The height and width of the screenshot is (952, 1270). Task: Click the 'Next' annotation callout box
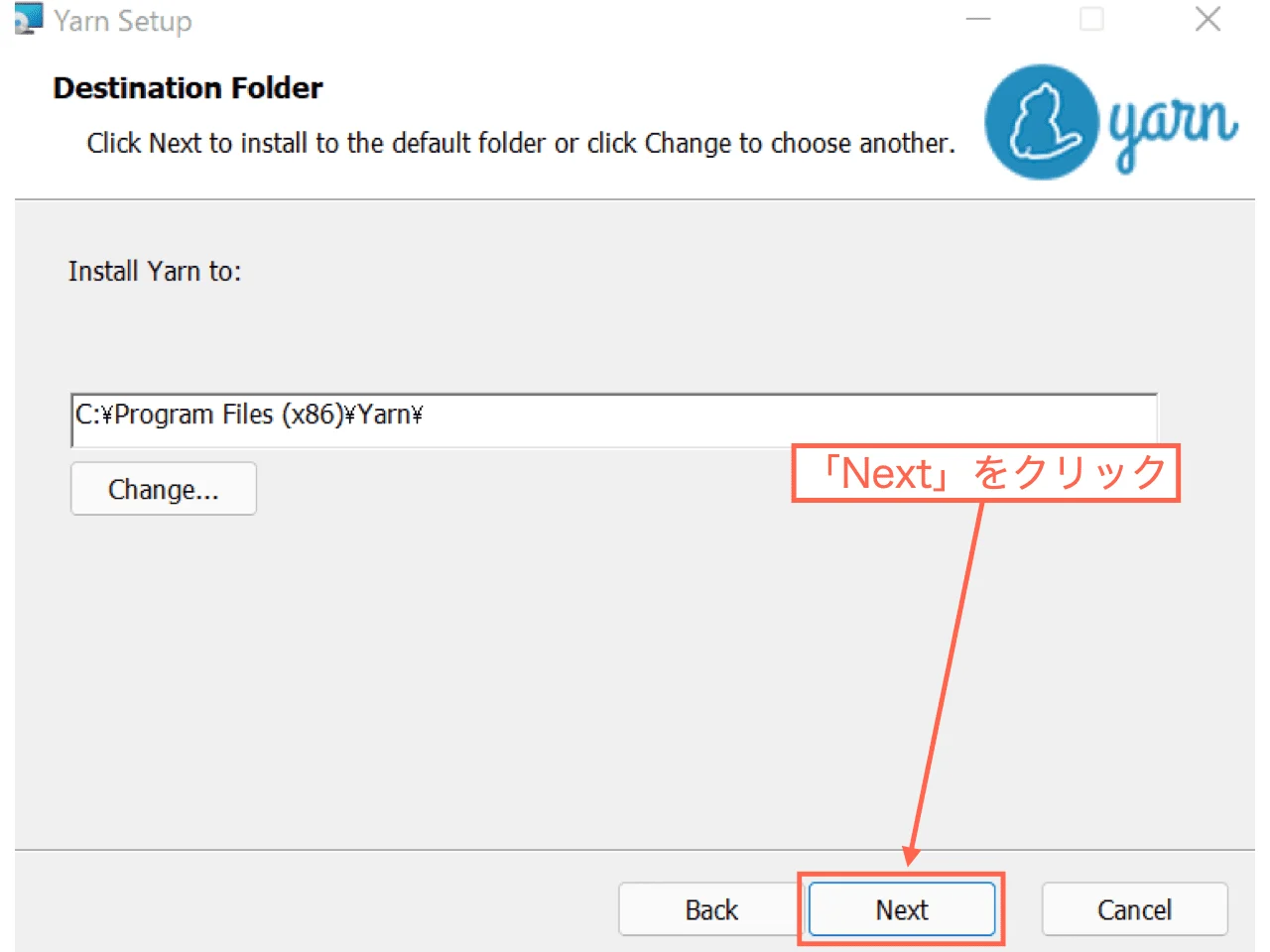coord(985,473)
